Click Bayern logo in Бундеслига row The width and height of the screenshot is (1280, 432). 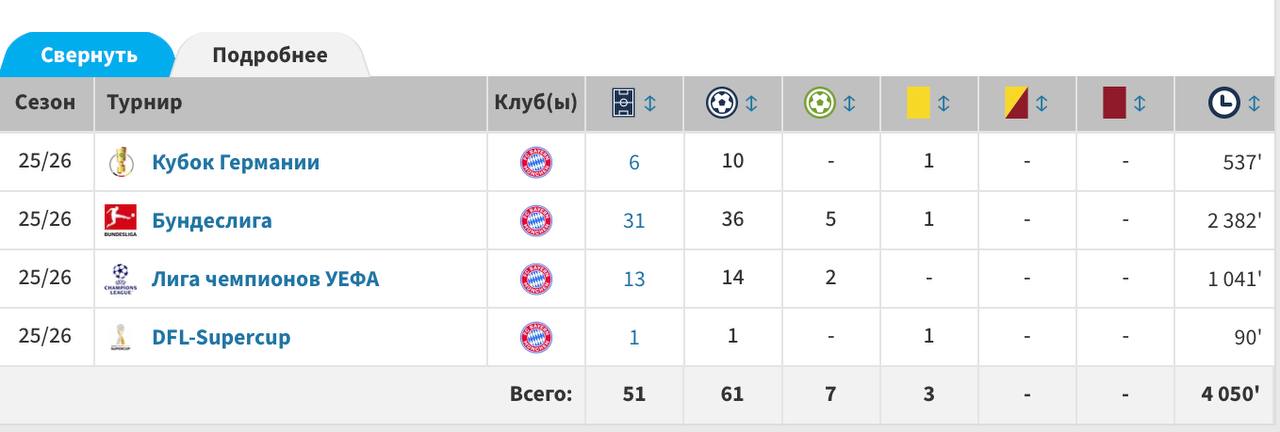[x=536, y=220]
